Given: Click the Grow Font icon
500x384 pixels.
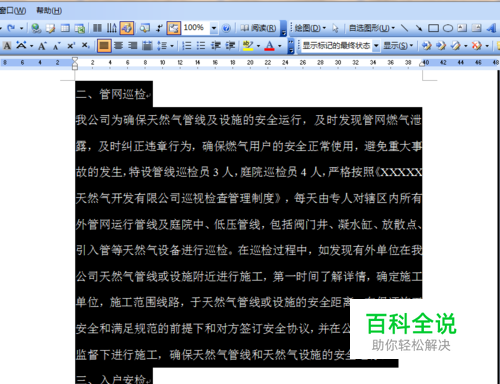Looking at the screenshot, I should click(42, 46).
